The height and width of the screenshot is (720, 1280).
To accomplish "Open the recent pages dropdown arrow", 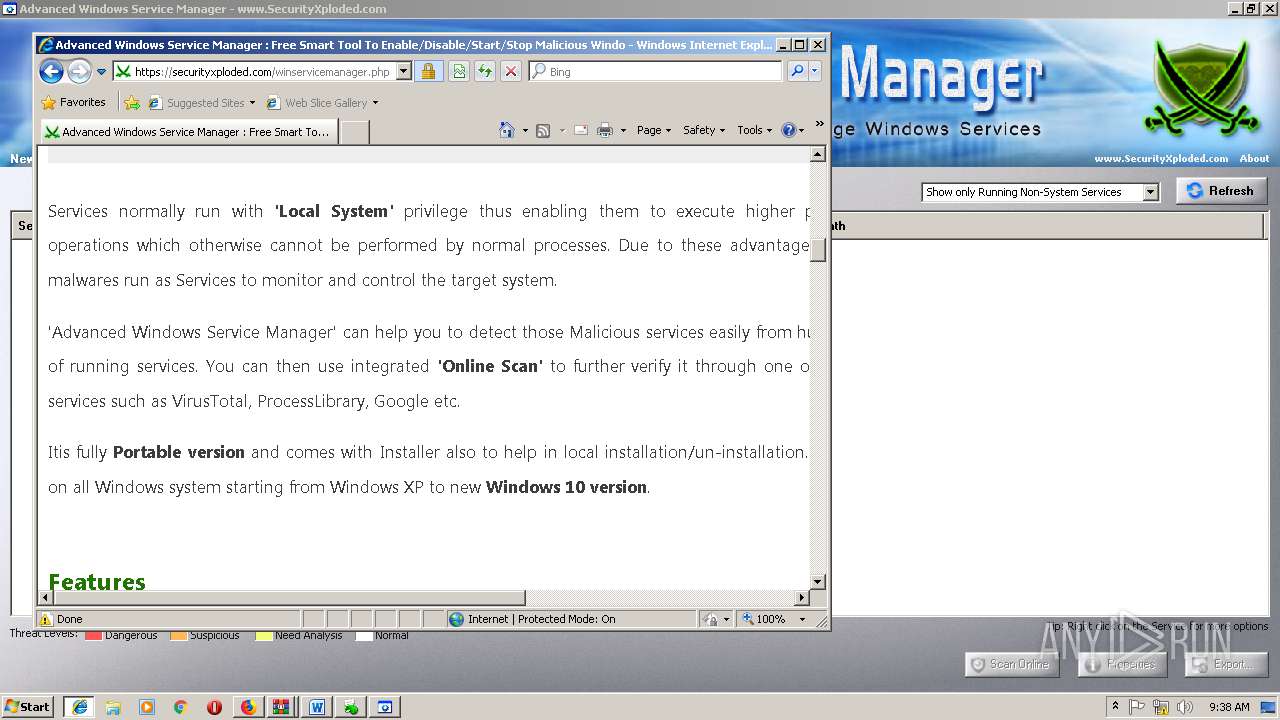I will [101, 72].
